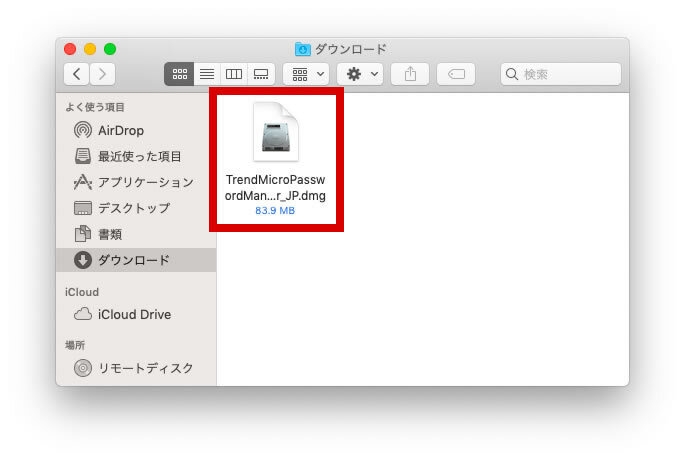Switch to list view
Viewport: 685px width, 460px height.
coord(207,74)
